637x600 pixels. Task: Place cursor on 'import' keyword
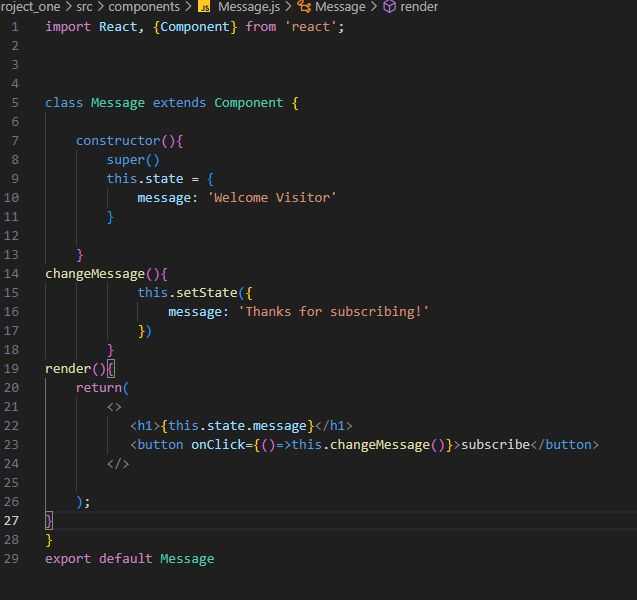(68, 27)
